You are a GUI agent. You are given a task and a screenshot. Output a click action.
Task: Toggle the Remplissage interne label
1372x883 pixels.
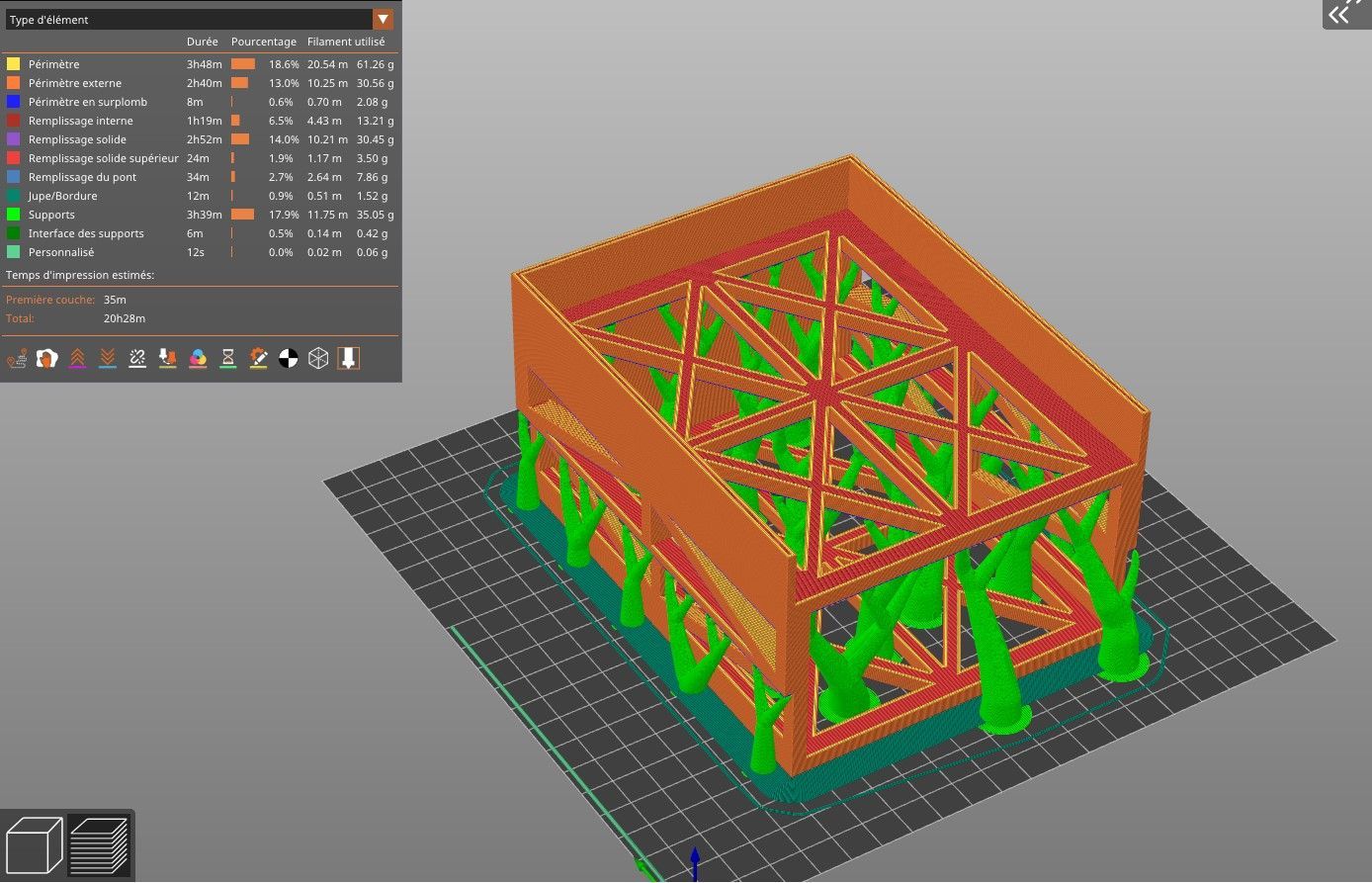80,121
